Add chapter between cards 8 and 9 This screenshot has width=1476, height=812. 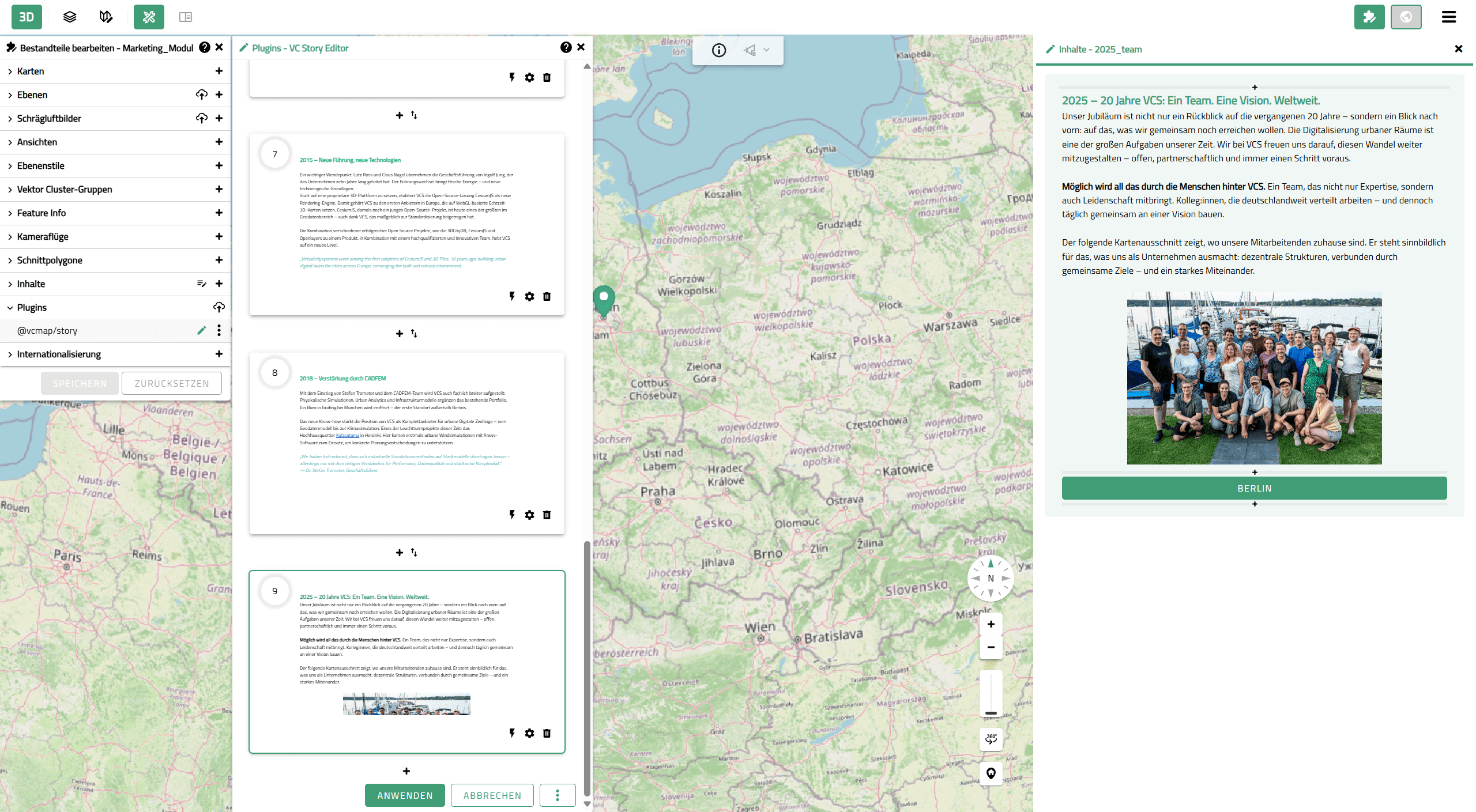coord(400,553)
